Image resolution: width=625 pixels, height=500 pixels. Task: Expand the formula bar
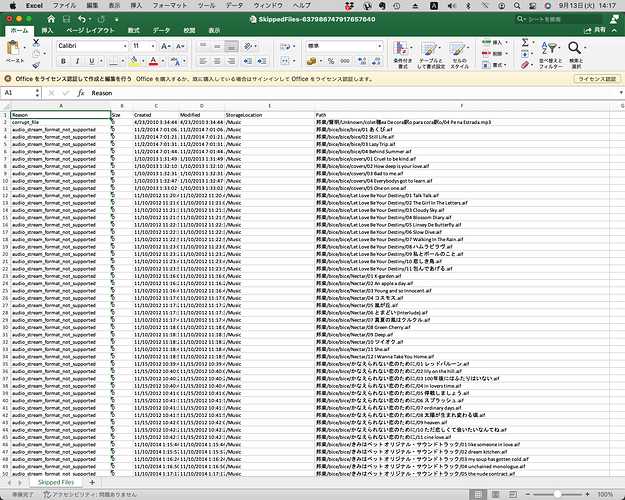621,93
